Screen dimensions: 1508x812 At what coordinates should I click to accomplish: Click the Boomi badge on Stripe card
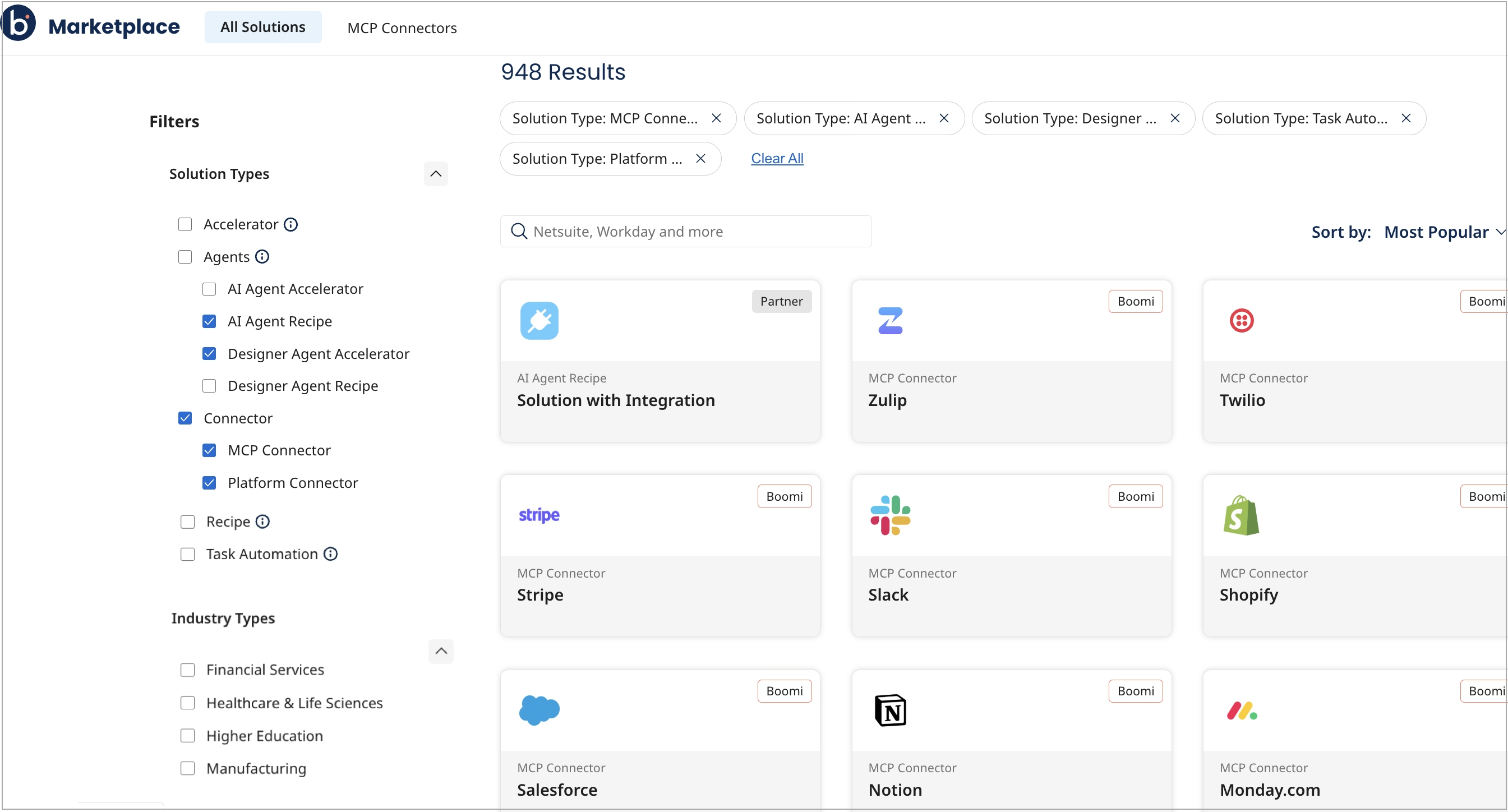pos(784,496)
